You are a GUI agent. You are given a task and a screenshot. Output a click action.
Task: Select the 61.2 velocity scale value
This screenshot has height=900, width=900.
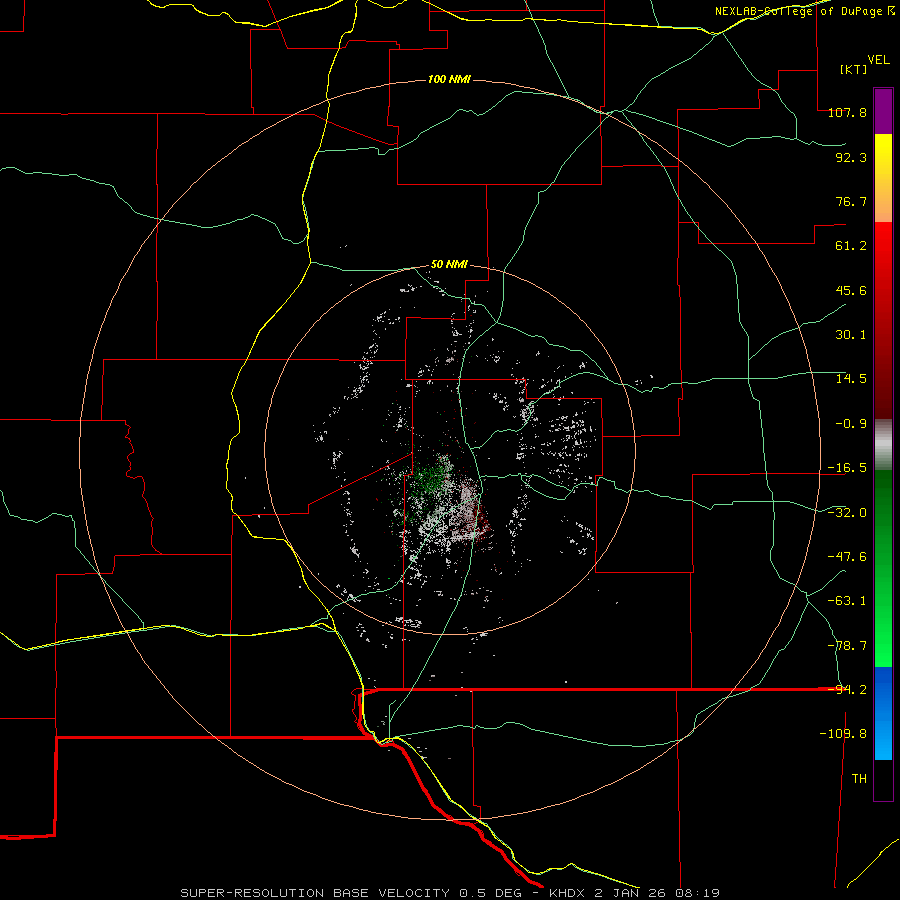point(851,246)
